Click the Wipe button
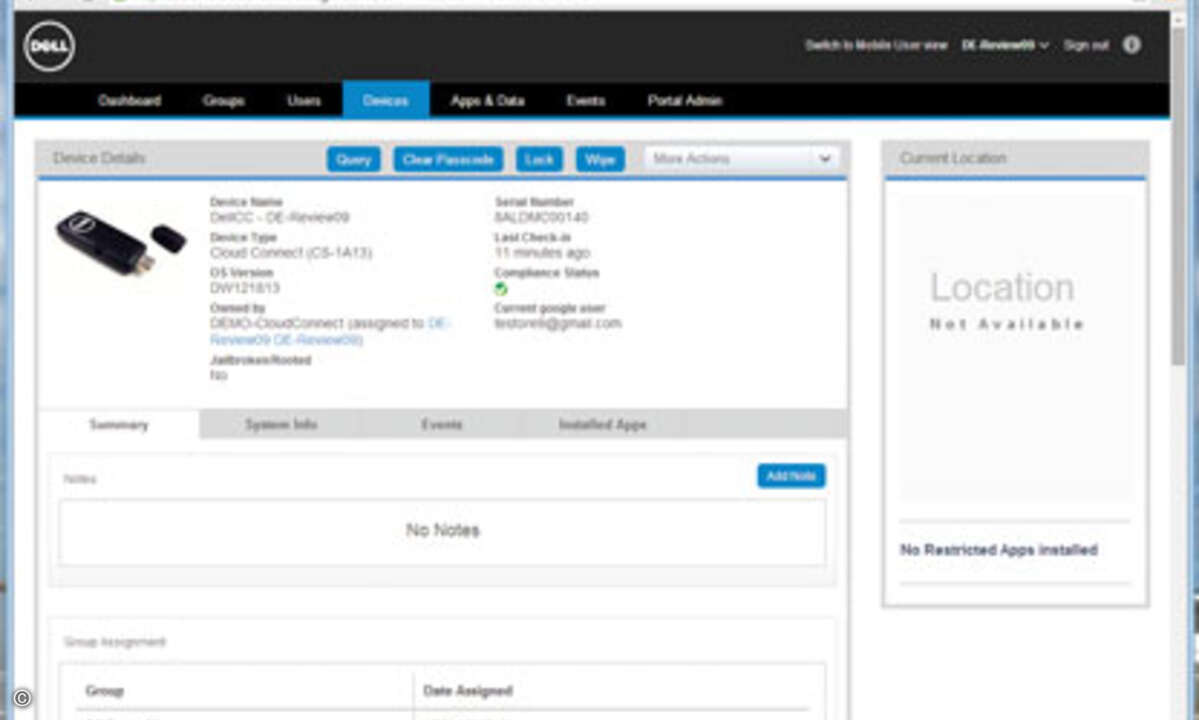The width and height of the screenshot is (1199, 720). coord(600,159)
